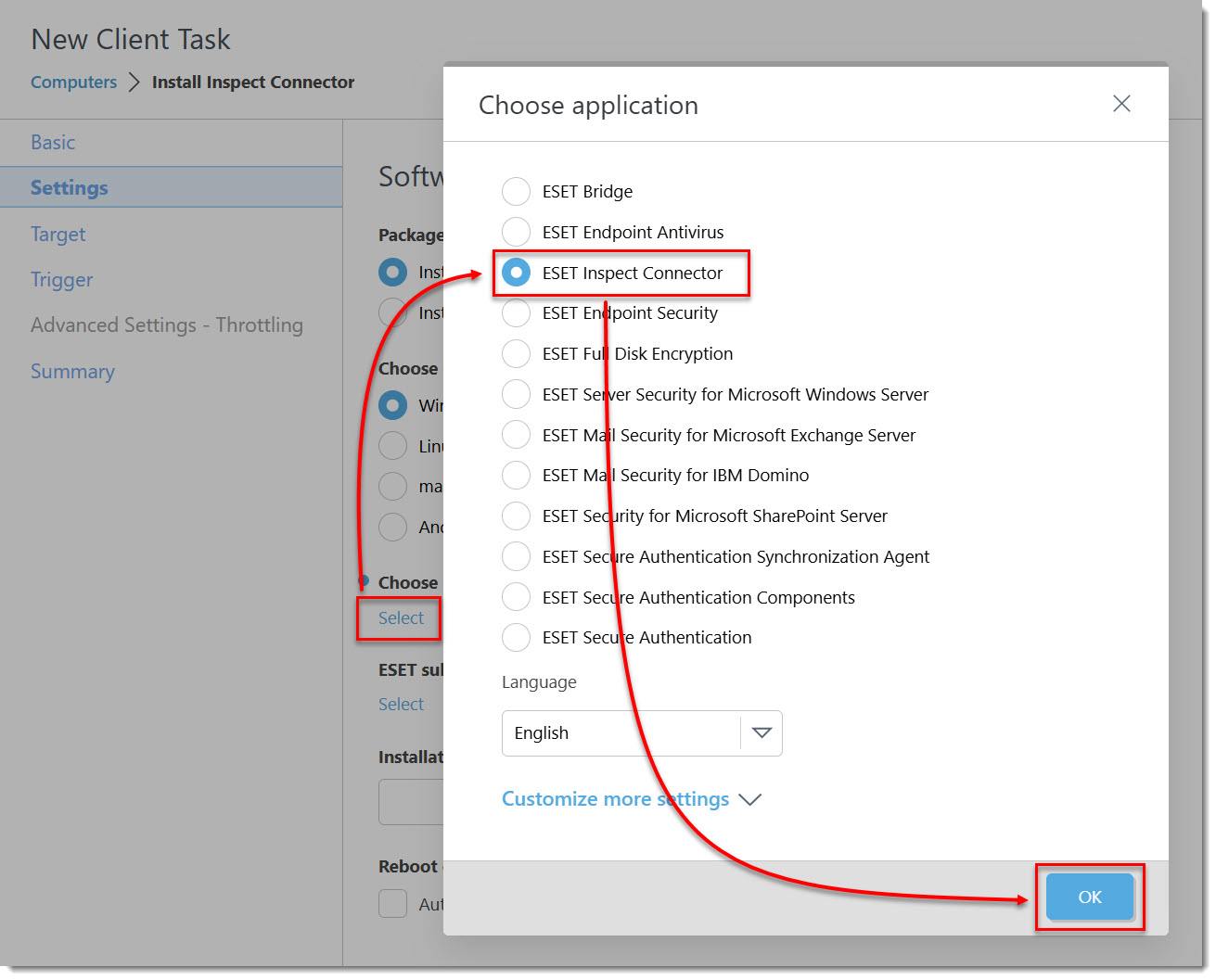Confirm the application choice with OK
This screenshot has height=980, width=1216.
[1090, 897]
